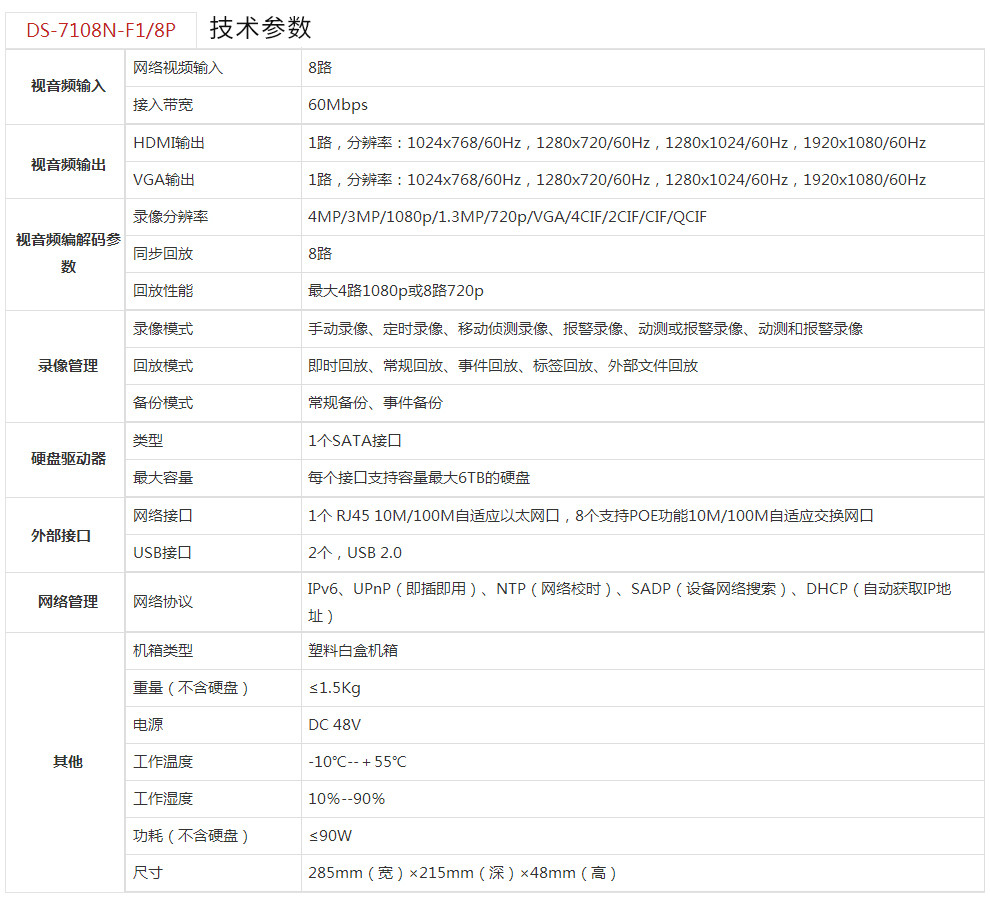Screen dimensions: 990x910
Task: Select the 塑料白盒机箱 value
Action: 353,651
